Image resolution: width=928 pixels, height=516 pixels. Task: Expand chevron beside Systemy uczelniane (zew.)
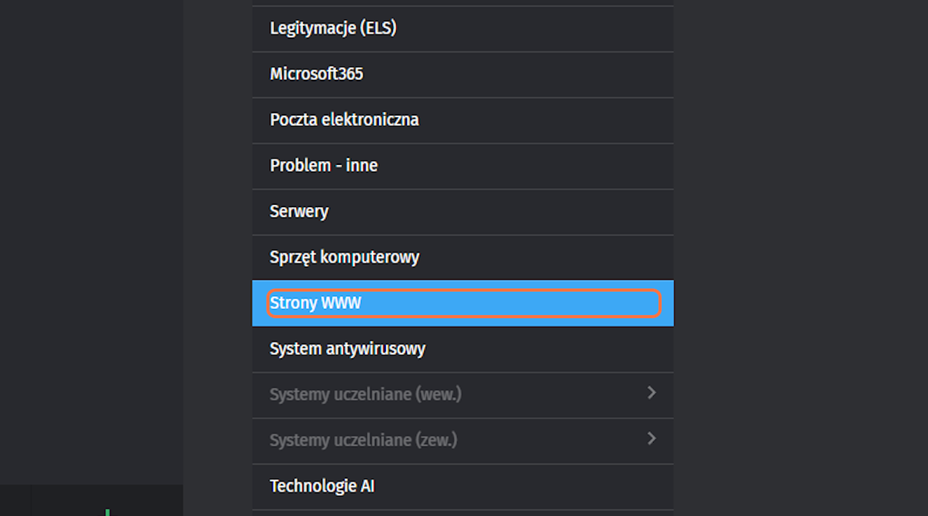651,439
